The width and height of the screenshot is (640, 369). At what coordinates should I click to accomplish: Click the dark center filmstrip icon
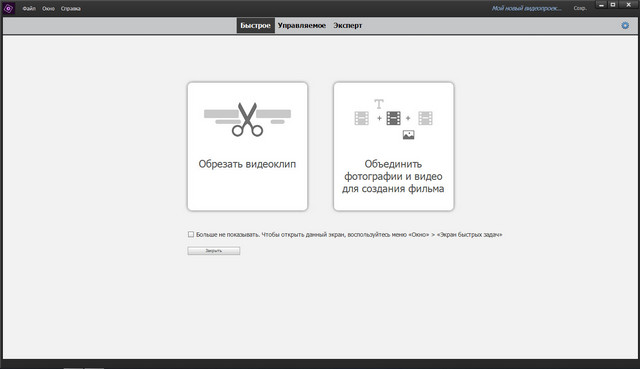393,118
